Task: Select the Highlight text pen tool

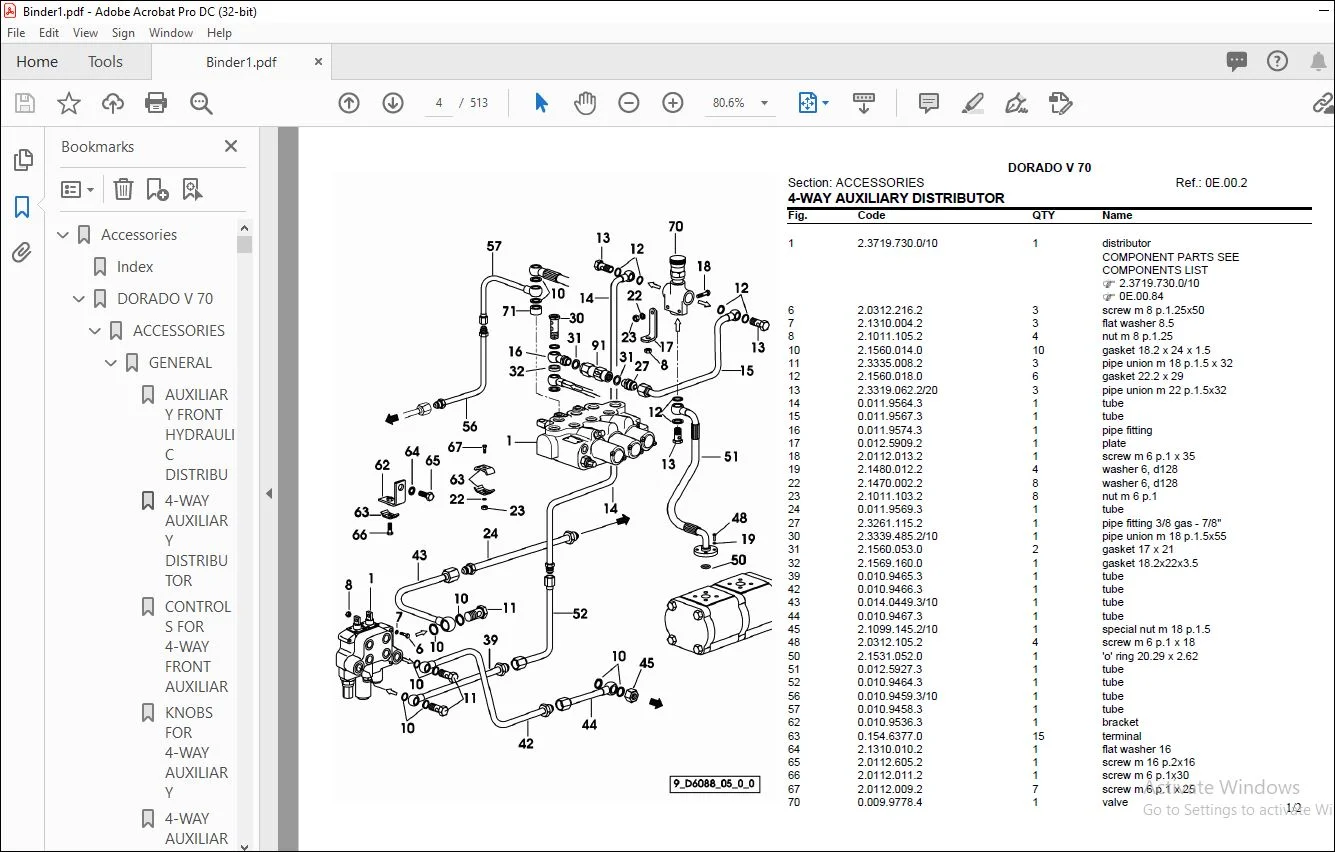Action: click(x=972, y=103)
